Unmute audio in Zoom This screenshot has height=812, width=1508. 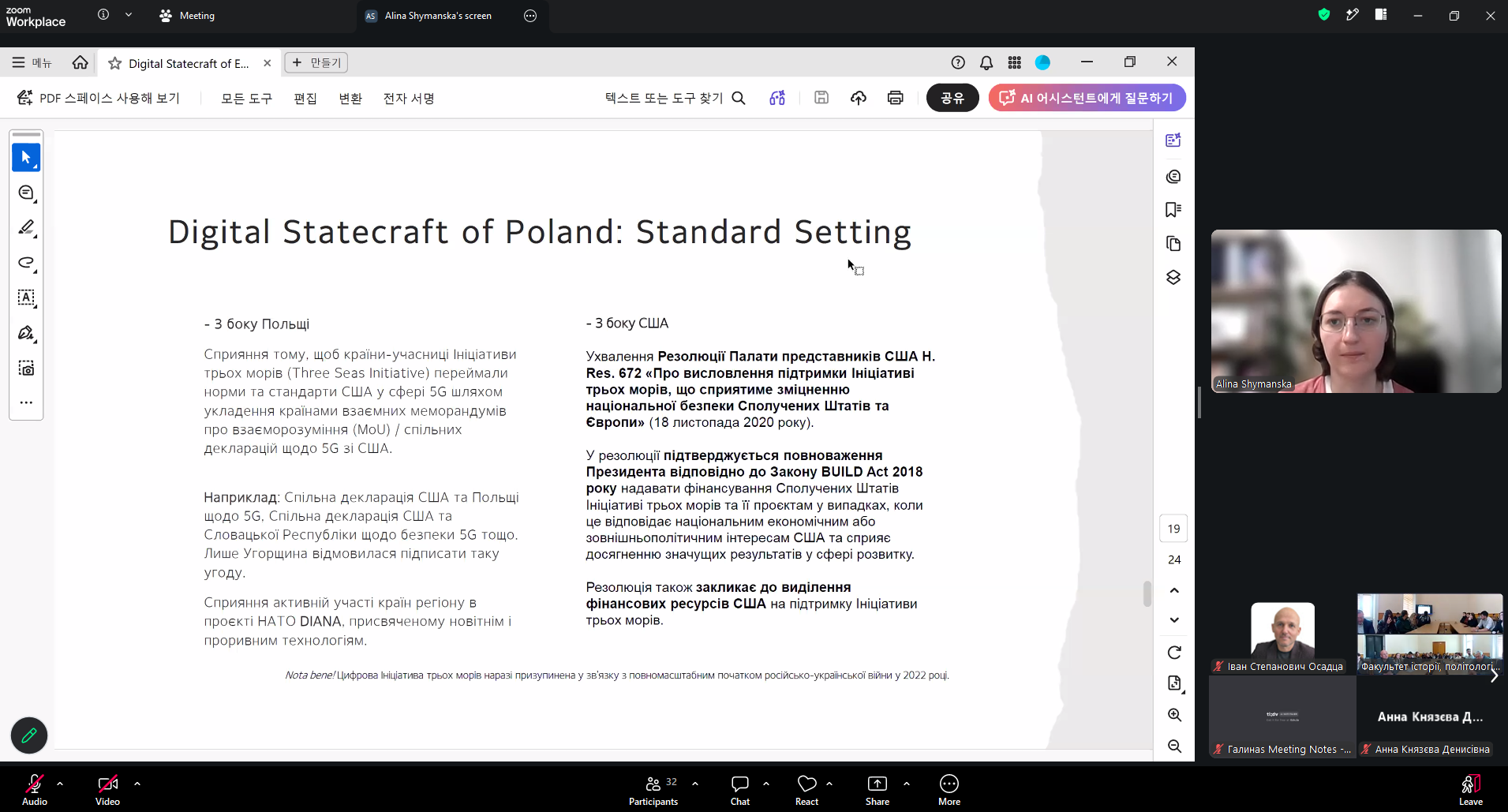click(x=35, y=789)
